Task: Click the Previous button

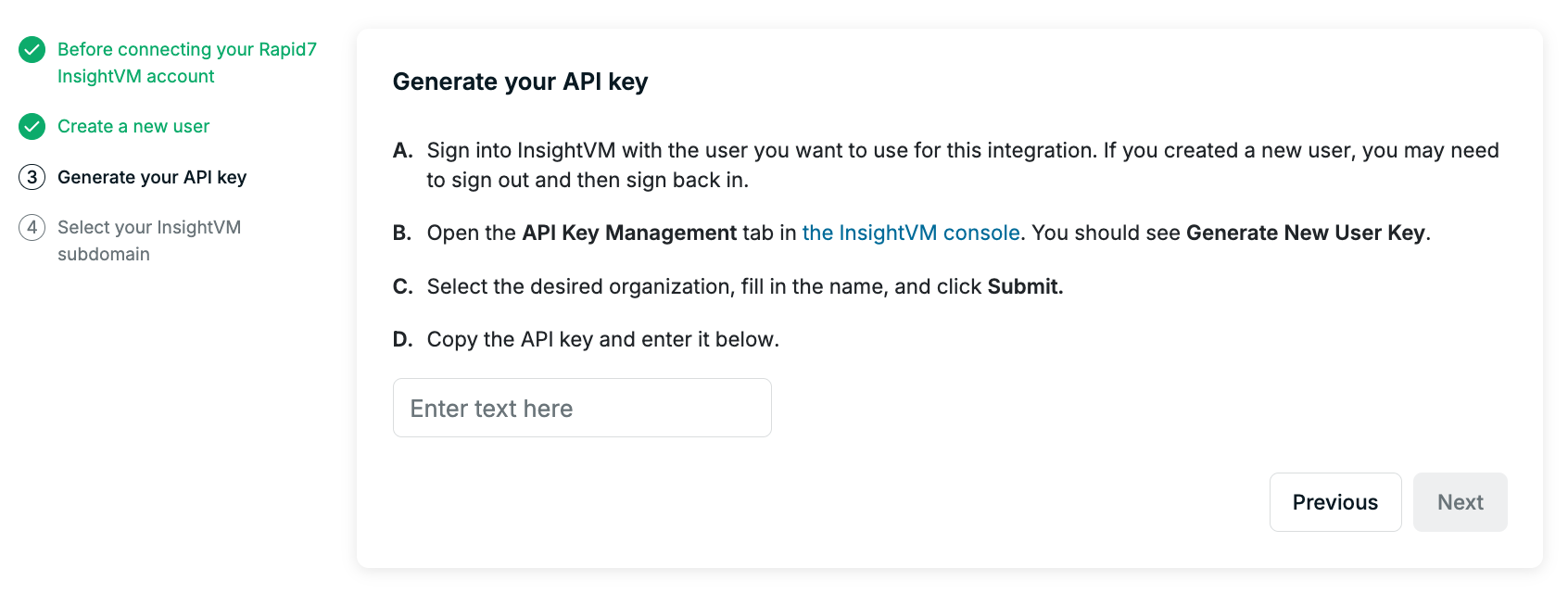Action: tap(1335, 502)
